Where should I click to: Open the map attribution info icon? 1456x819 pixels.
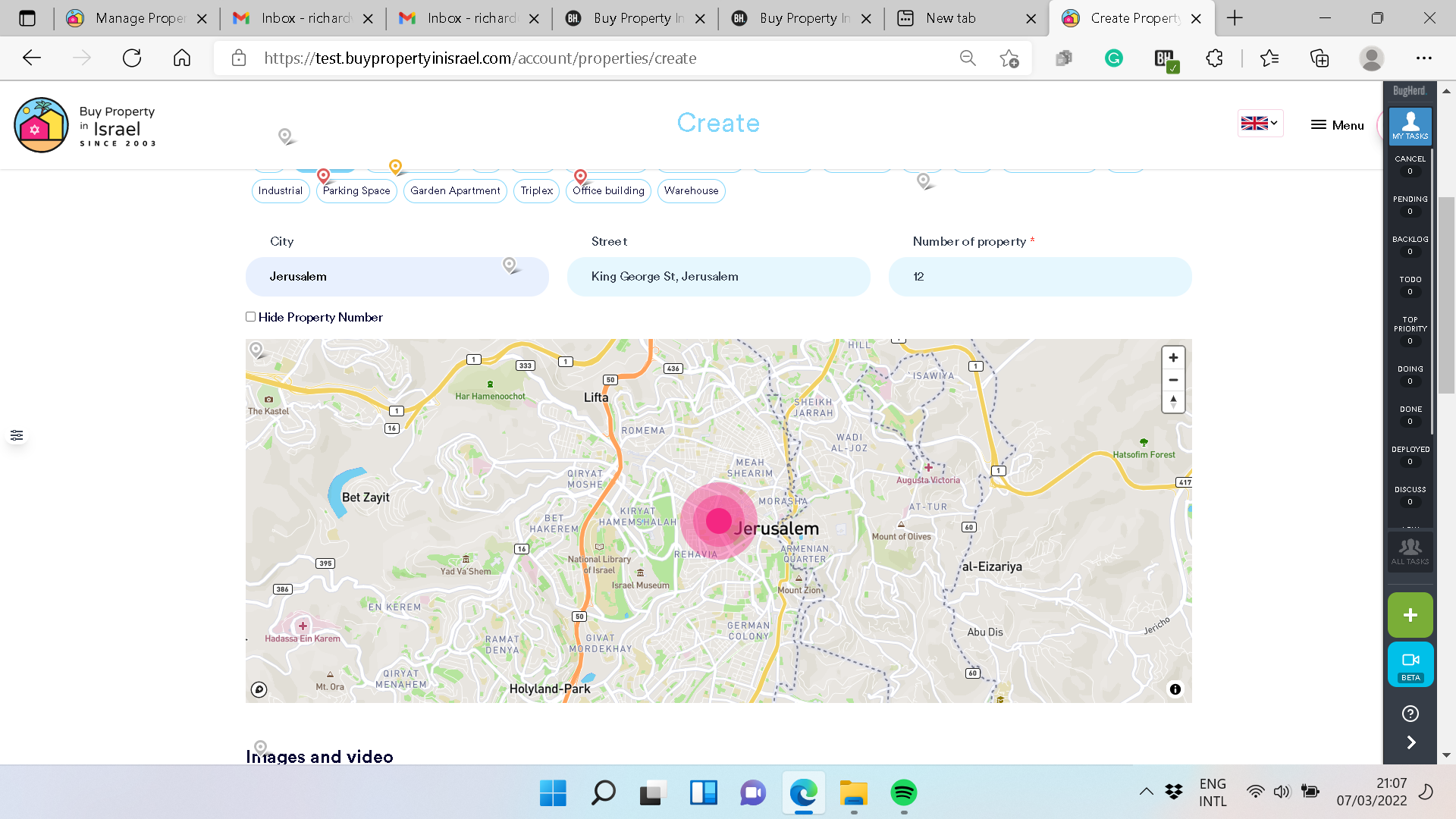[x=1175, y=689]
